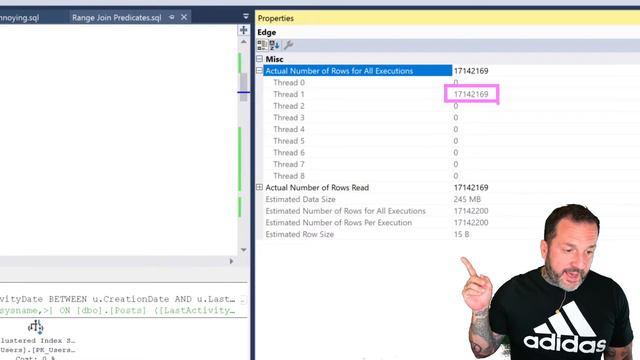Select Estimated Number of Rows for All Executions
Viewport: 640px width, 360px height.
[x=346, y=211]
